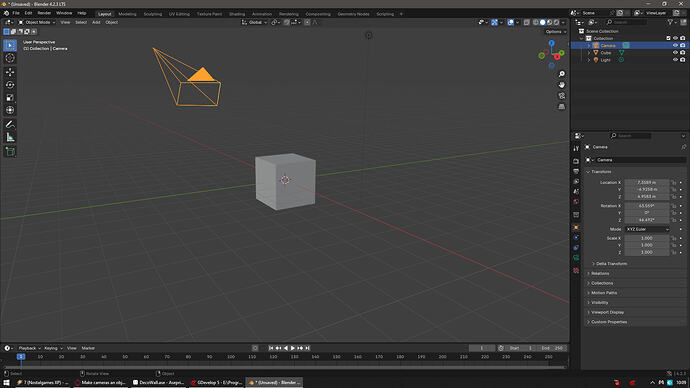This screenshot has width=690, height=388.
Task: Open the Tool properties tab
Action: click(576, 149)
